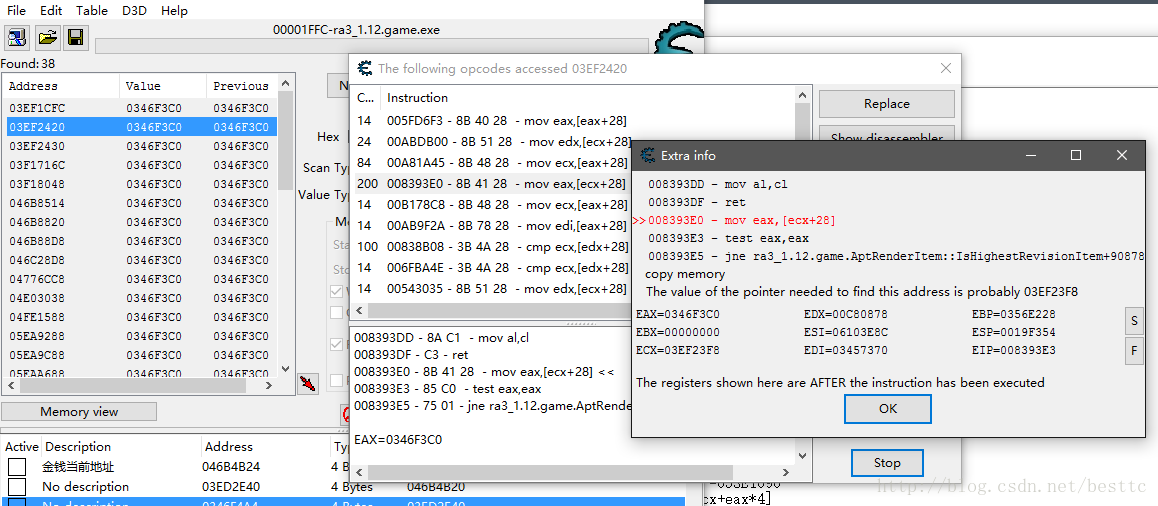Close the Extra info window
Screen dimensions: 1158x506
(1122, 155)
